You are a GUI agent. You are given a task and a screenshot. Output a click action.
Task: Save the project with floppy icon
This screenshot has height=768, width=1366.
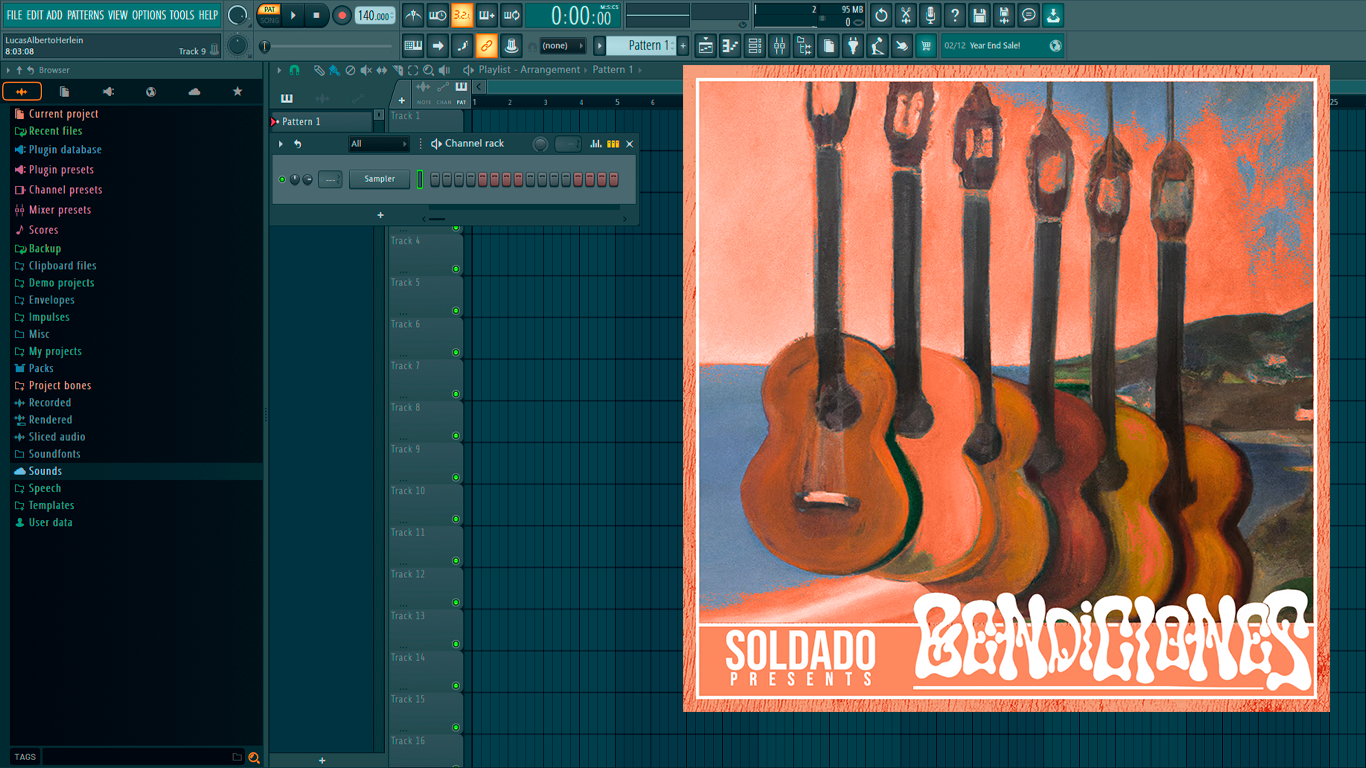[x=979, y=15]
